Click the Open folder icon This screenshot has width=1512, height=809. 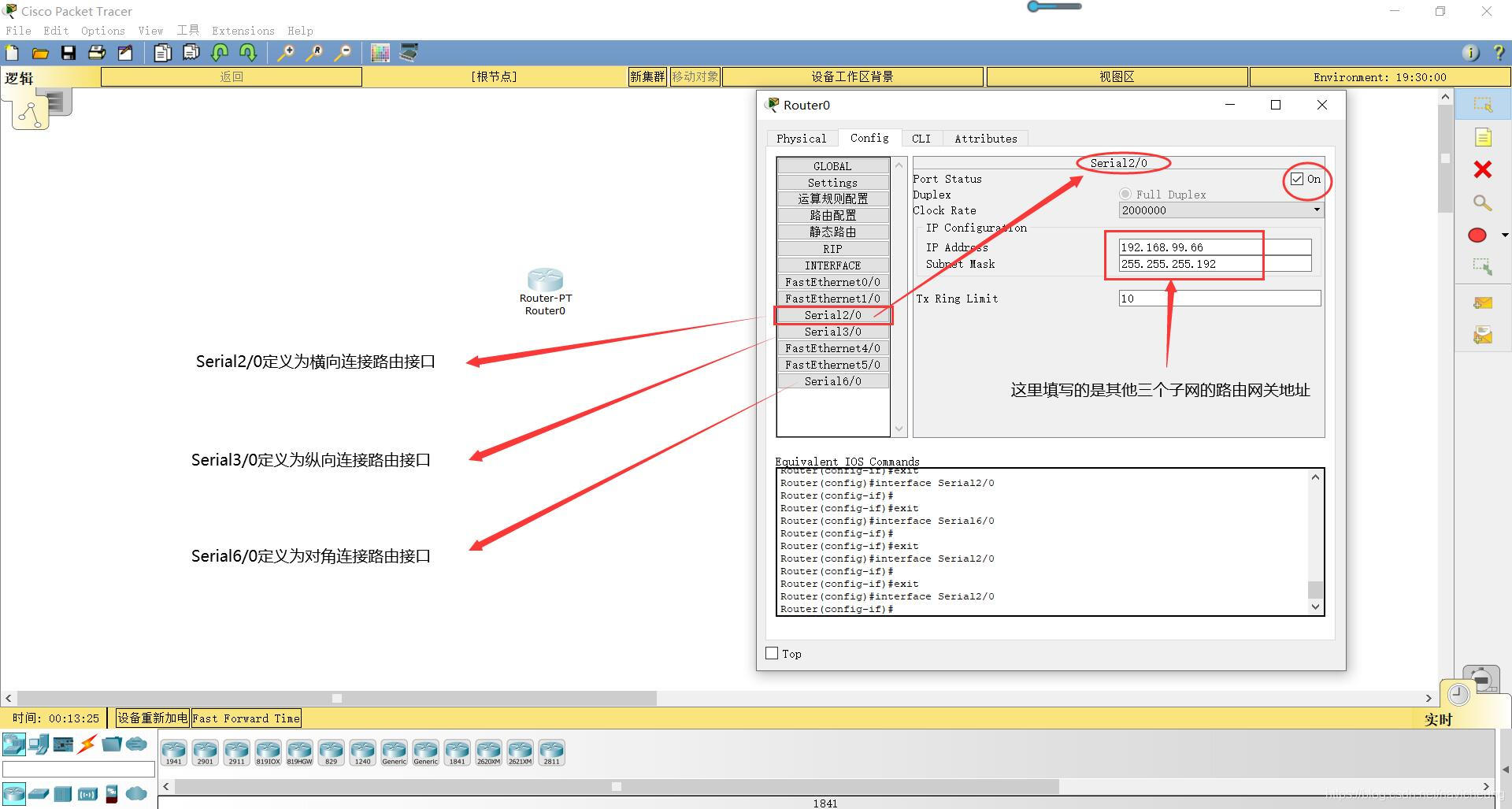40,53
